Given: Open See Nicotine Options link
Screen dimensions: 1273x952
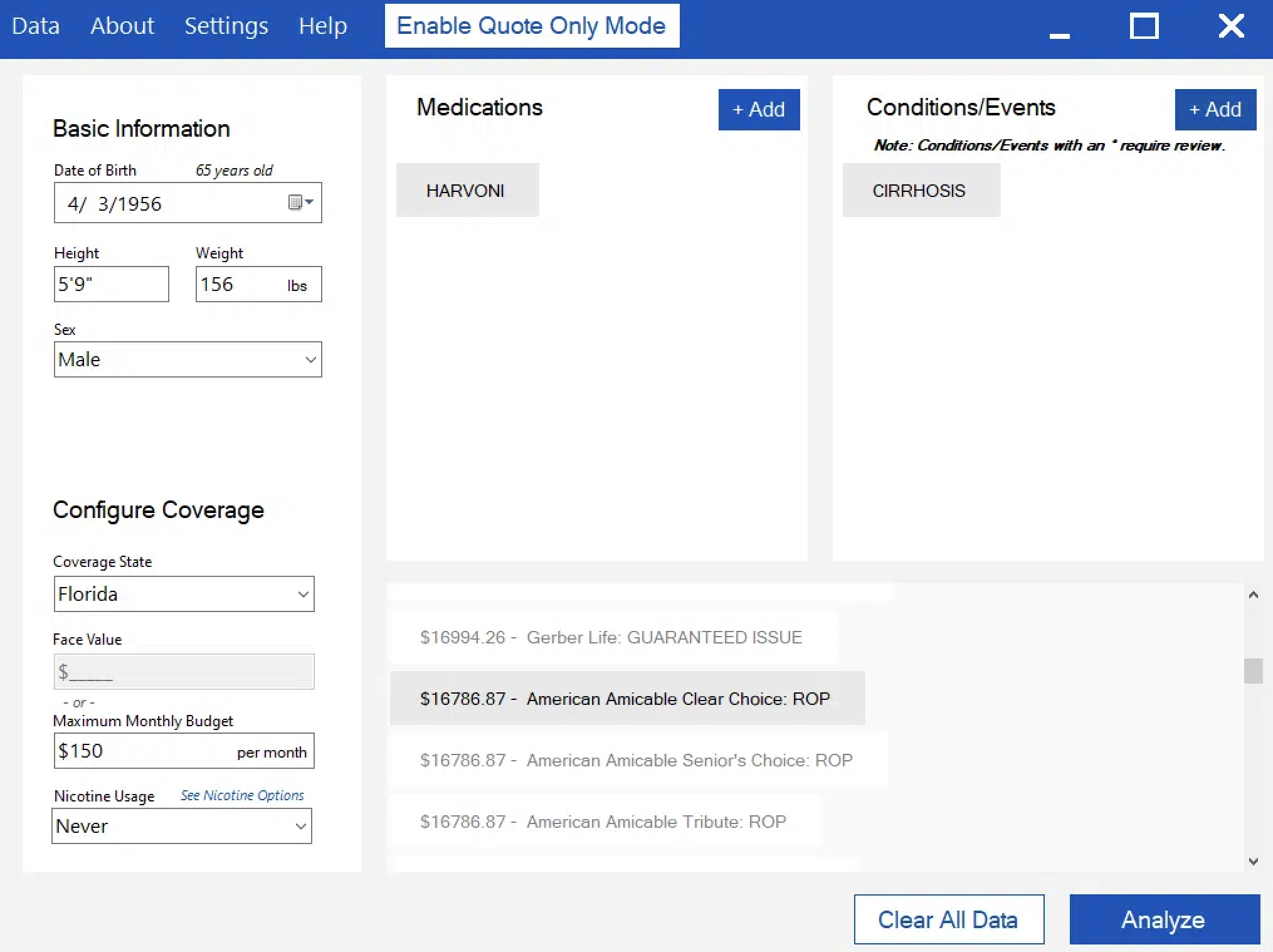Looking at the screenshot, I should pyautogui.click(x=242, y=795).
